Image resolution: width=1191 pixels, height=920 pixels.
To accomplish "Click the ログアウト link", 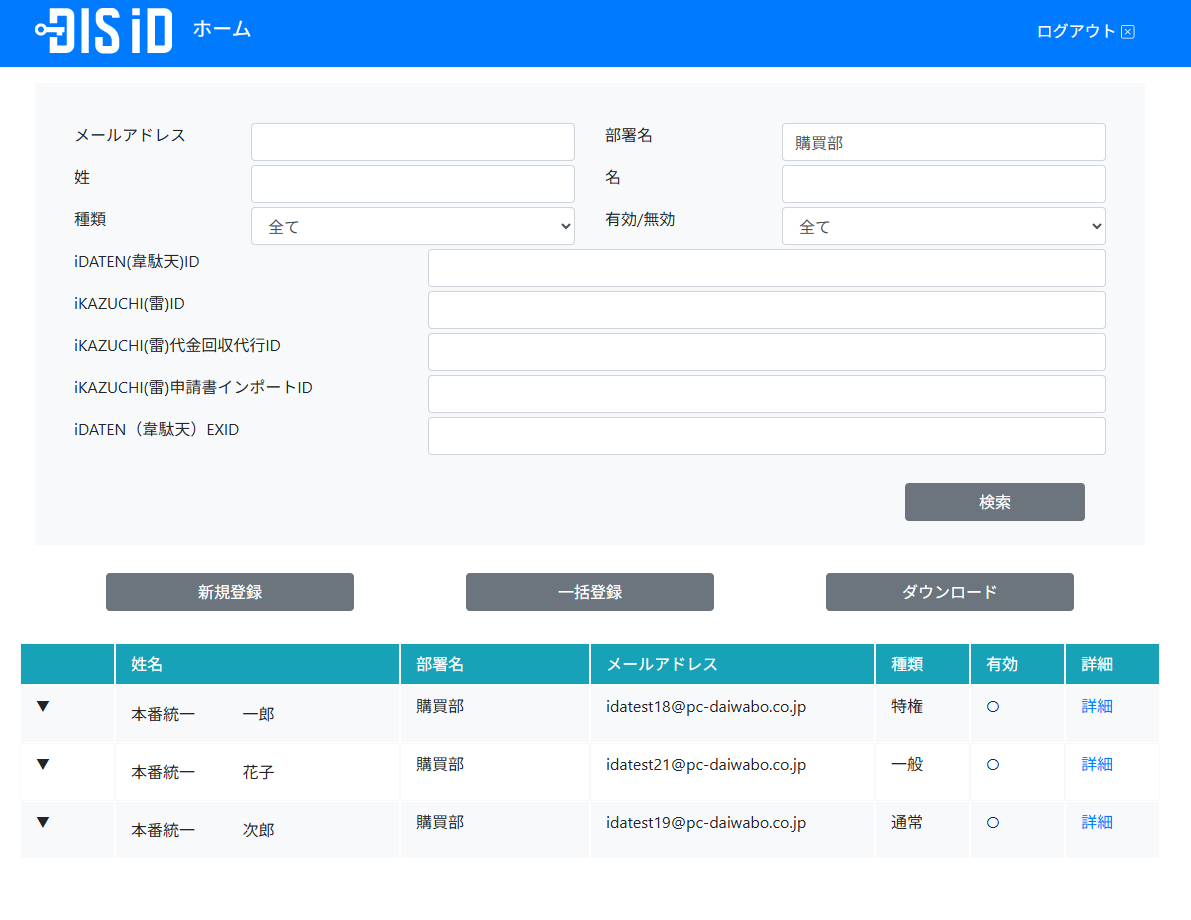I will click(x=1075, y=31).
